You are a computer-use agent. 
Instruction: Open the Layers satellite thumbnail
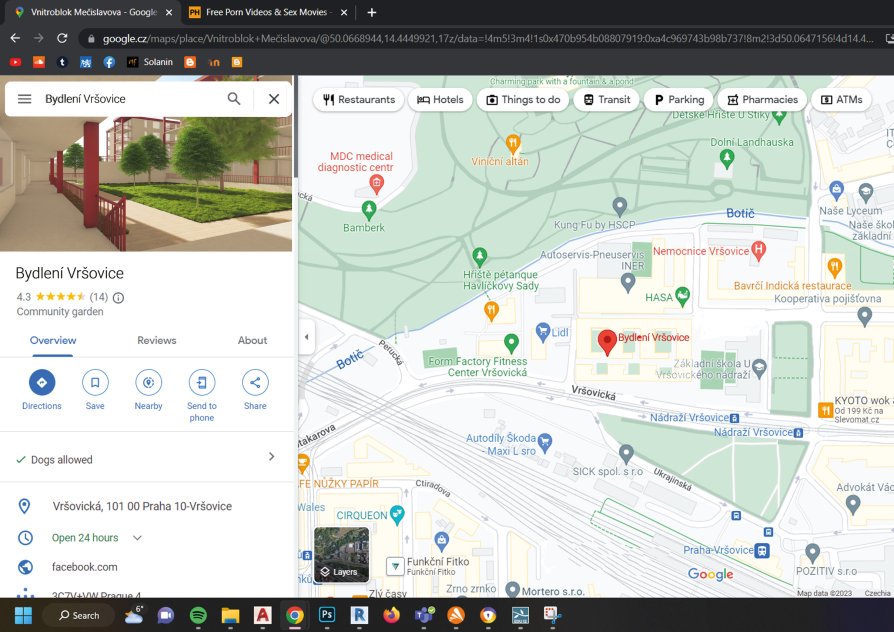pyautogui.click(x=342, y=554)
